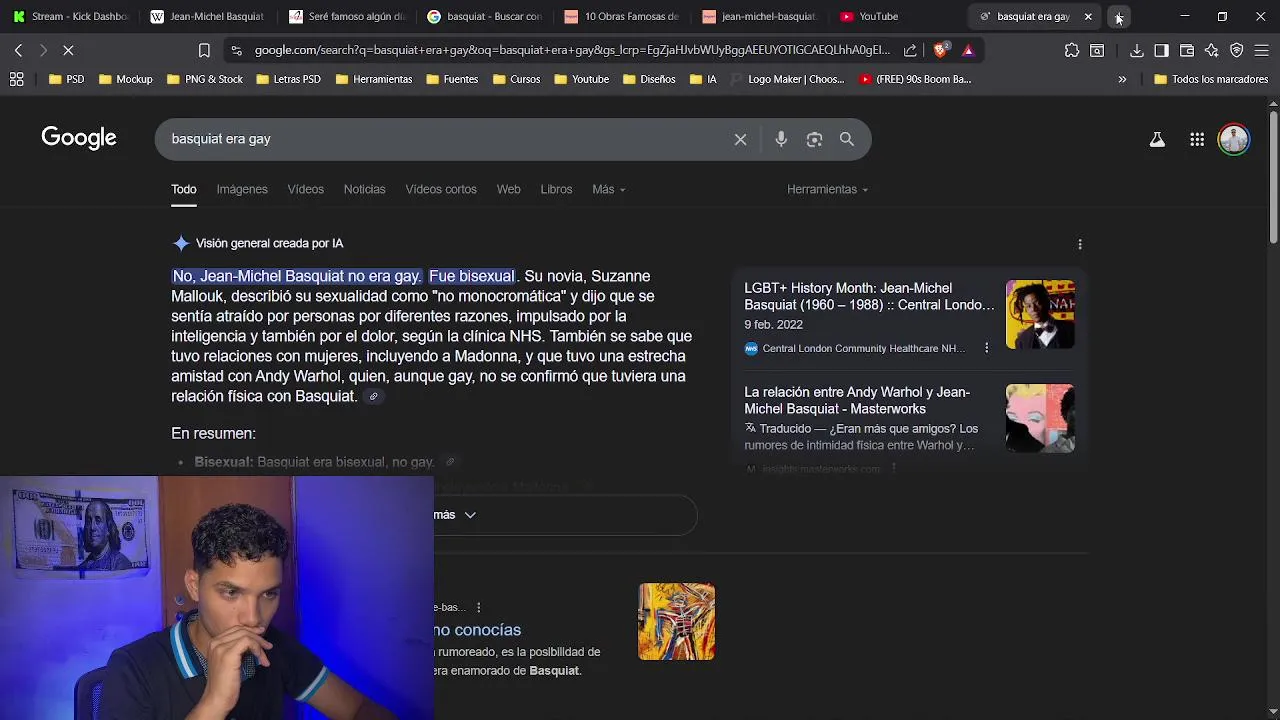The height and width of the screenshot is (720, 1280).
Task: Show hidden bookmarks with double chevron
Action: [1122, 79]
